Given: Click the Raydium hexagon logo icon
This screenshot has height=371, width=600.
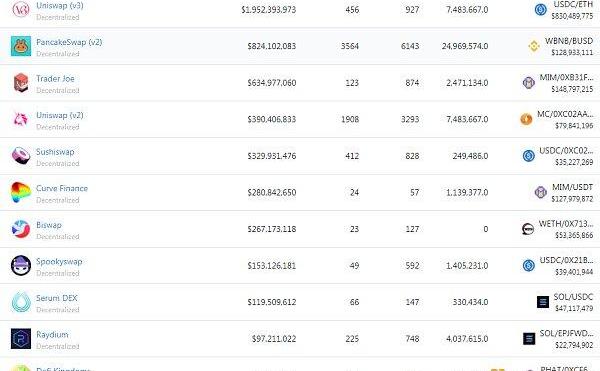Looking at the screenshot, I should click(x=21, y=338).
